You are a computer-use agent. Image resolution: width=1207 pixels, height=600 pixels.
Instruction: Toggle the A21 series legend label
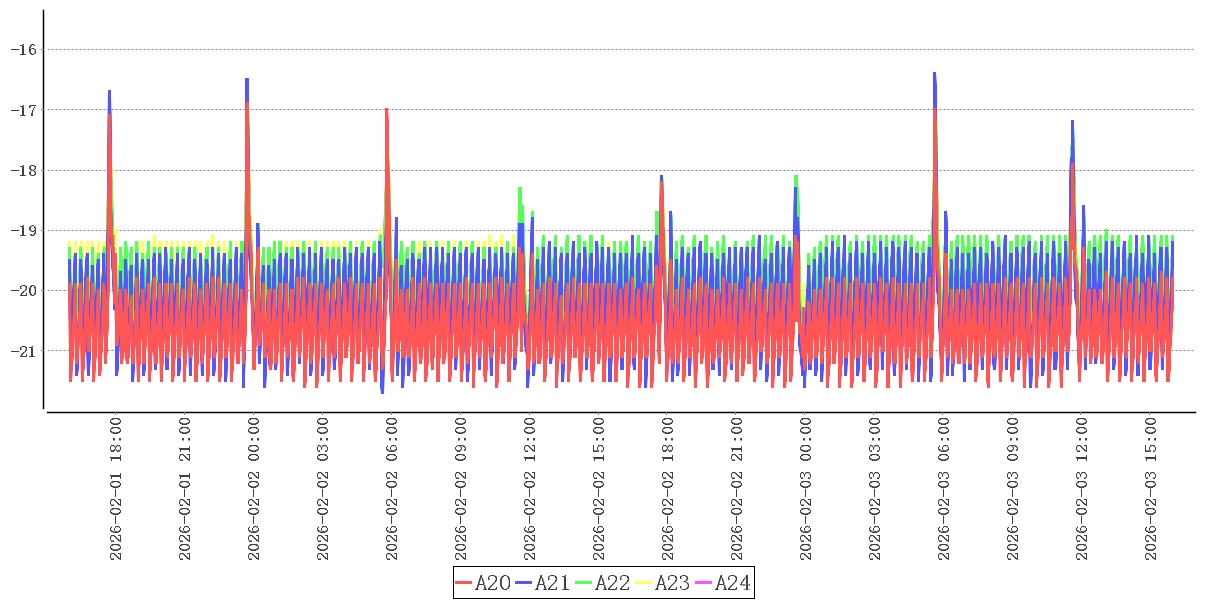coord(552,583)
